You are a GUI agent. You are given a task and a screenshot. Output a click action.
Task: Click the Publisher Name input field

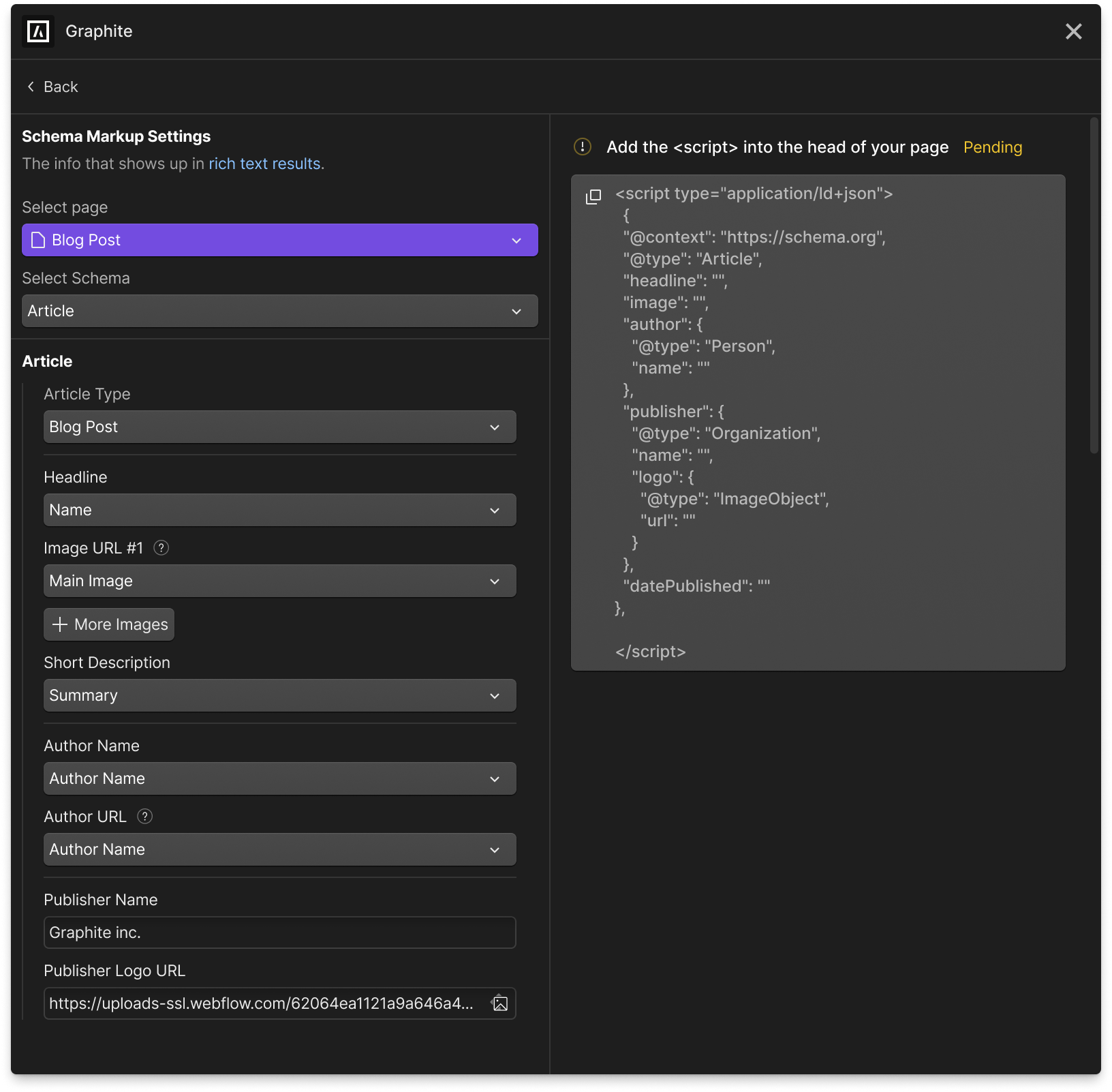pos(280,932)
